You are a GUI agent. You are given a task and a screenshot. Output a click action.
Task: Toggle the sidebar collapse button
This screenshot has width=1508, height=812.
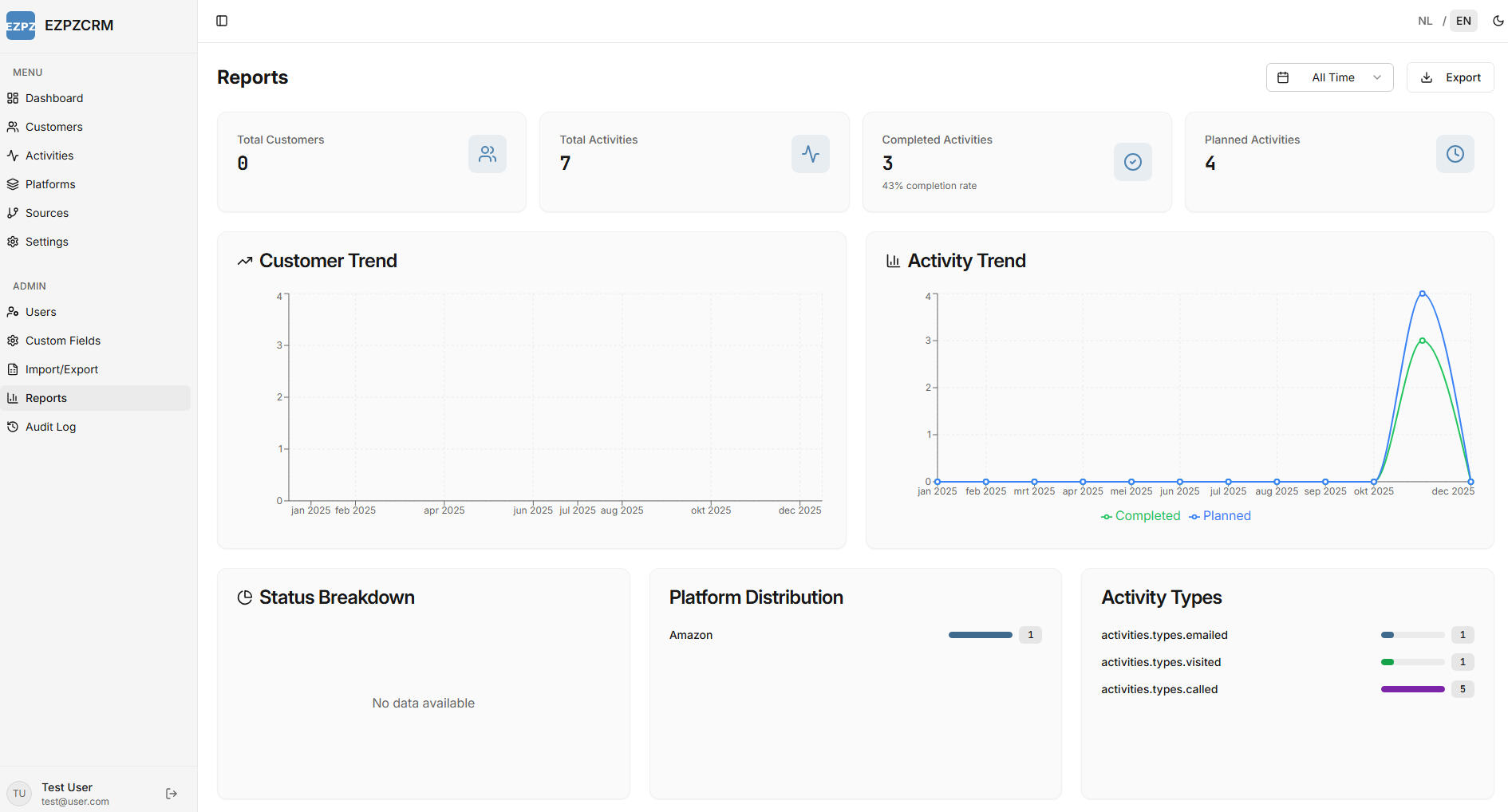tap(221, 20)
